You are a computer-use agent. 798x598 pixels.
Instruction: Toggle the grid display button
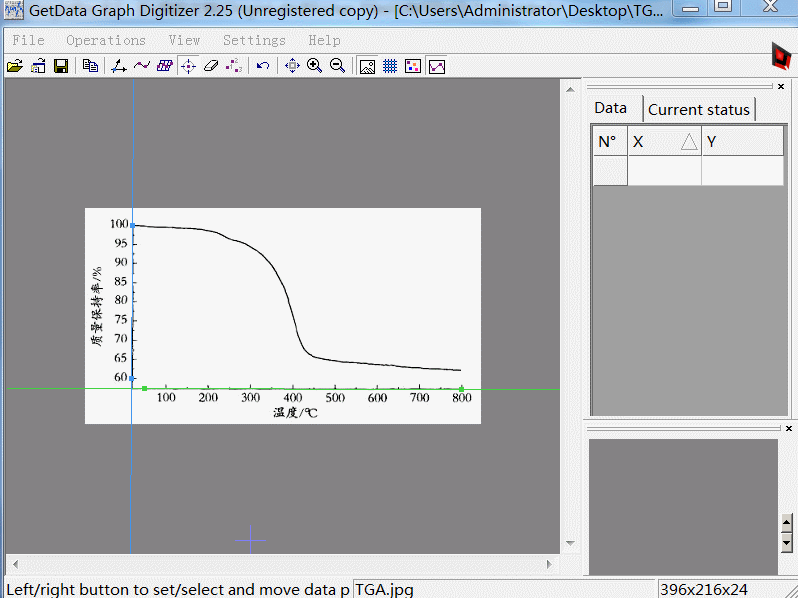[x=390, y=66]
